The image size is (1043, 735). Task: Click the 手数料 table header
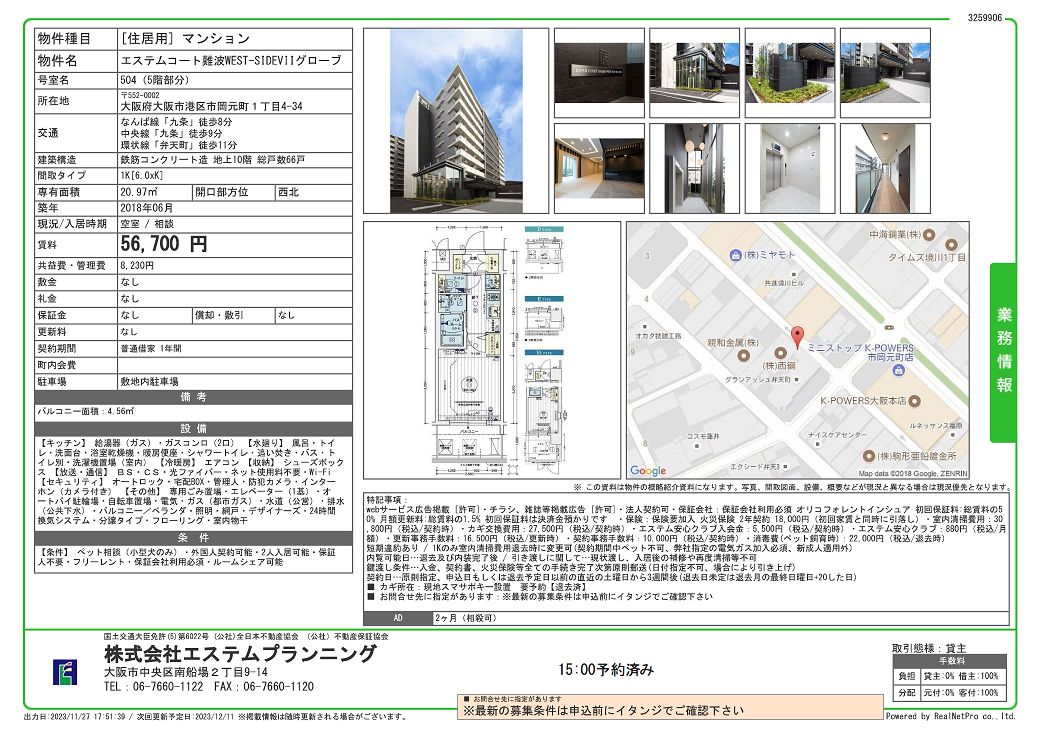(951, 662)
